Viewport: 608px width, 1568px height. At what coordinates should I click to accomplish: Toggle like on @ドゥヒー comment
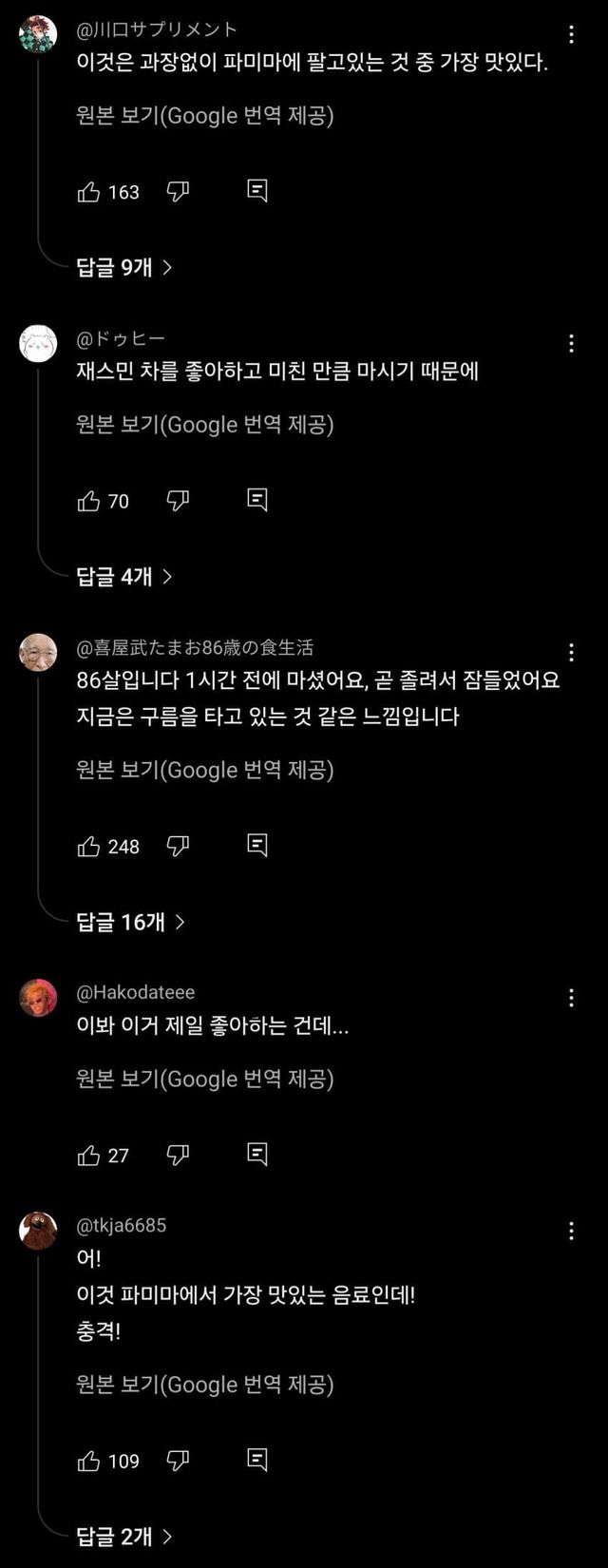click(89, 501)
